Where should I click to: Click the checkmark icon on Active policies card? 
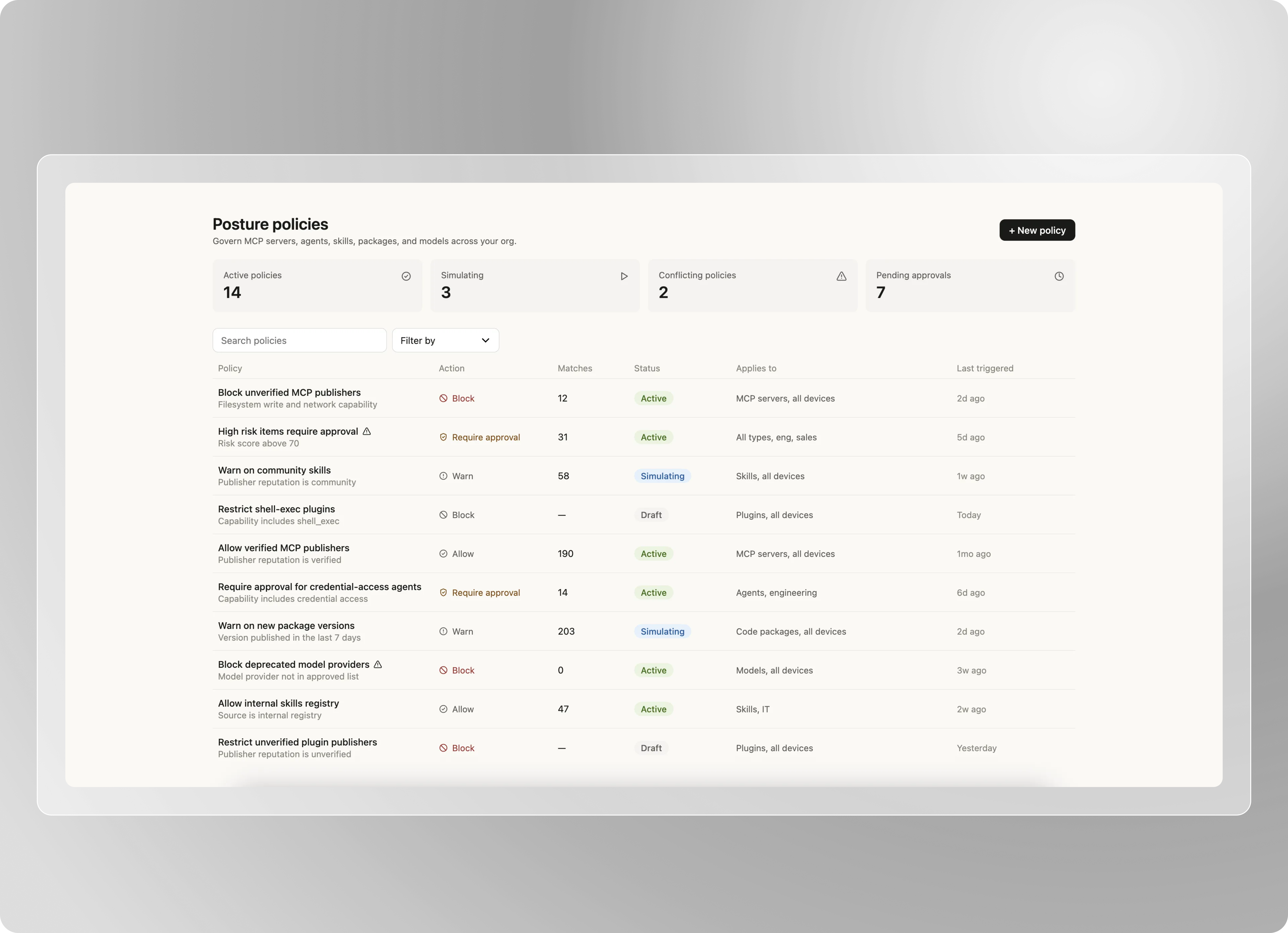(x=406, y=276)
